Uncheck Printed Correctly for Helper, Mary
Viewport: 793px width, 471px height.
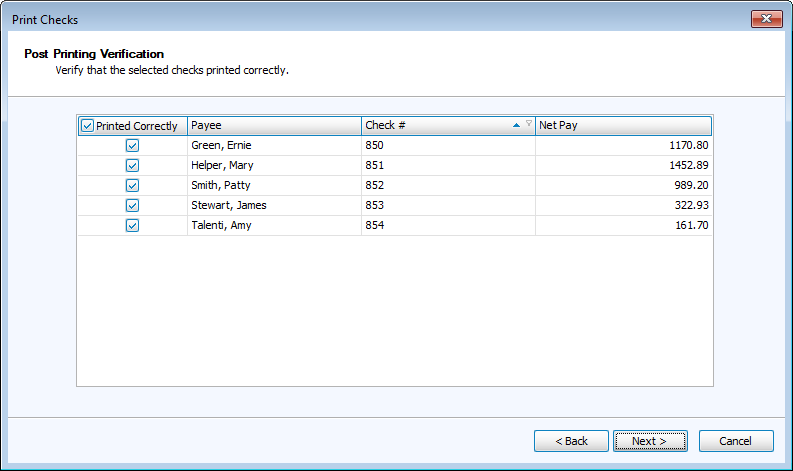[132, 165]
